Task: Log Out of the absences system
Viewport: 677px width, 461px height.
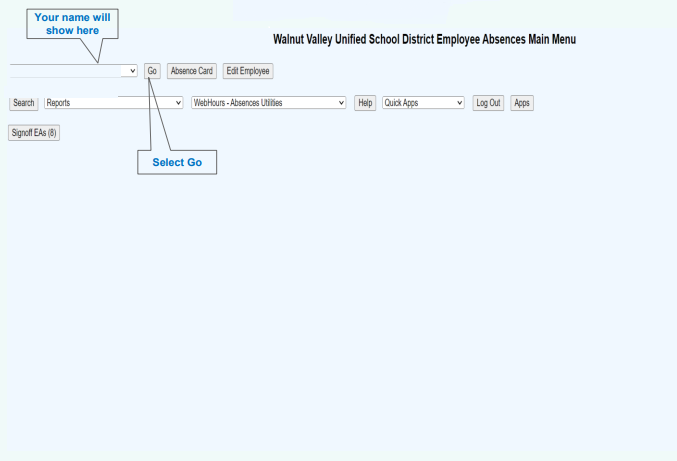Action: tap(488, 103)
